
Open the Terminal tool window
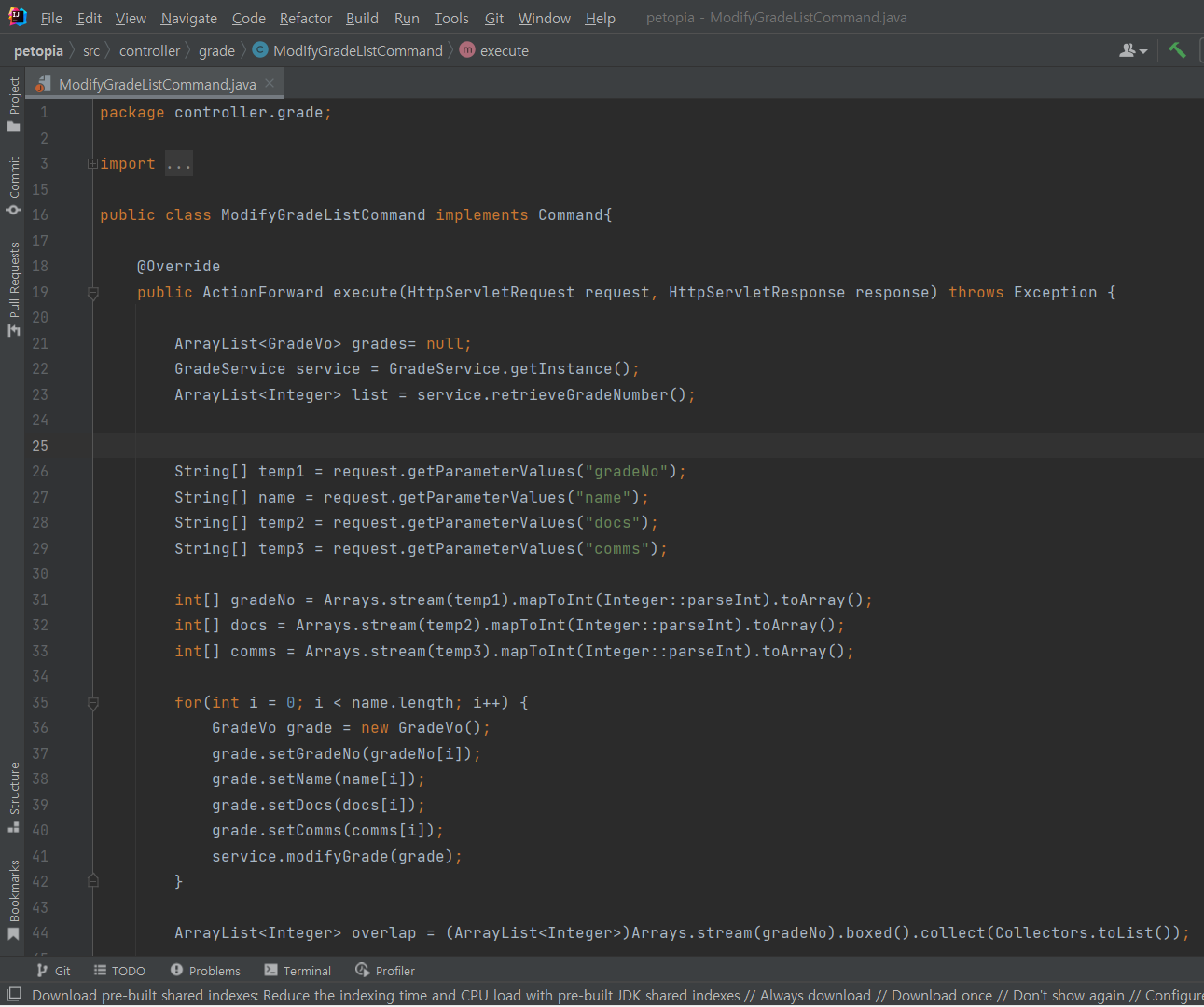pyautogui.click(x=298, y=971)
